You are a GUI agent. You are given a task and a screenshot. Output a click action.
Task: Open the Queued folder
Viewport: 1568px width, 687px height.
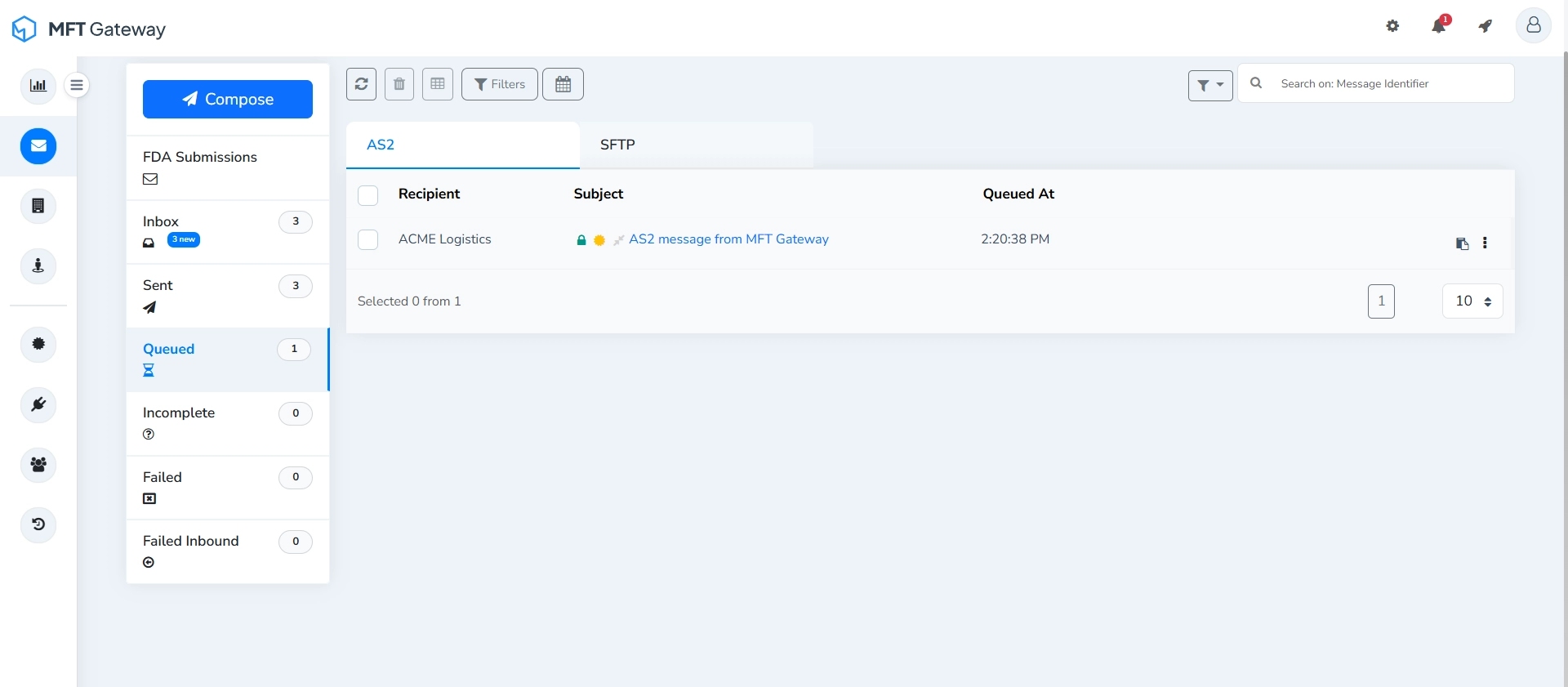click(x=228, y=359)
